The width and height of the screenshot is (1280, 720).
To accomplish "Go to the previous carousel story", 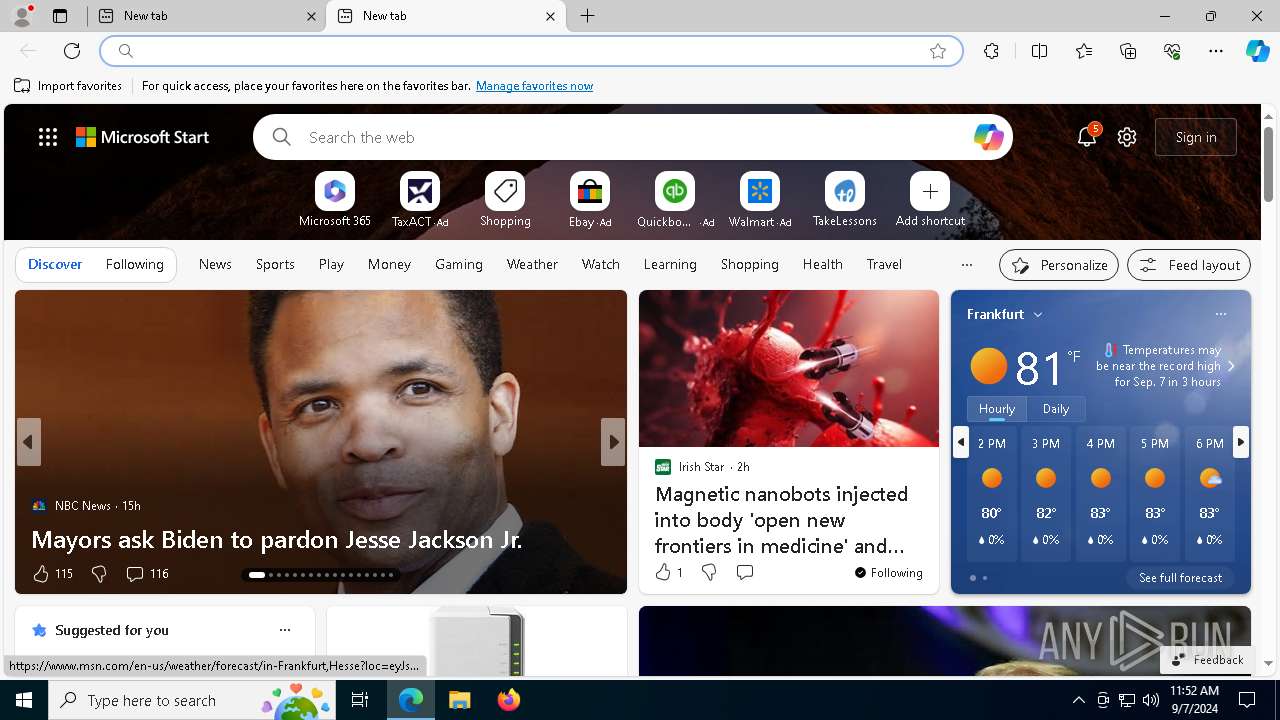I will click(x=29, y=442).
